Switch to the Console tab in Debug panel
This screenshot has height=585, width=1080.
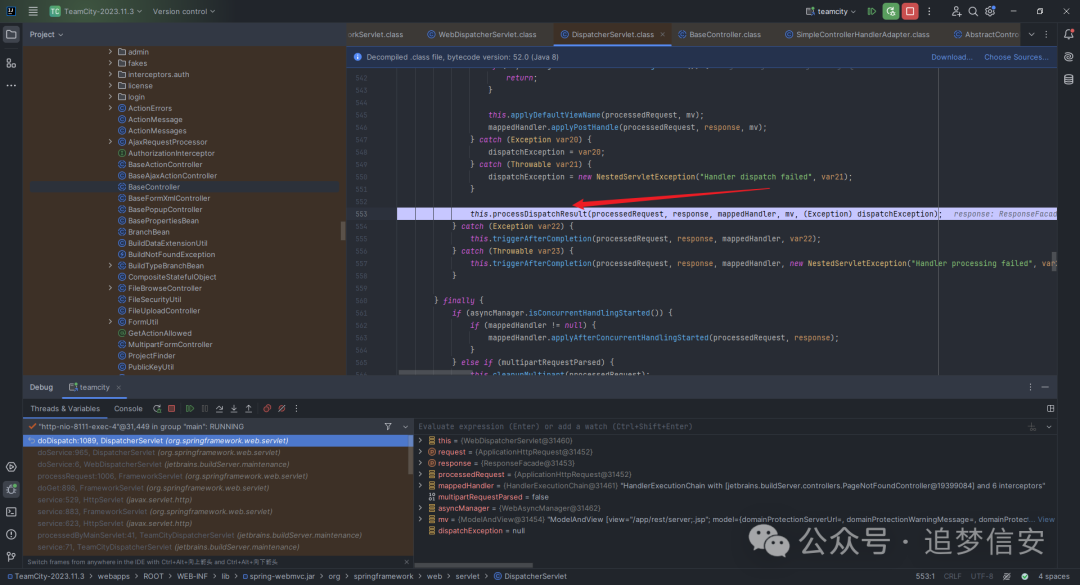pos(128,408)
